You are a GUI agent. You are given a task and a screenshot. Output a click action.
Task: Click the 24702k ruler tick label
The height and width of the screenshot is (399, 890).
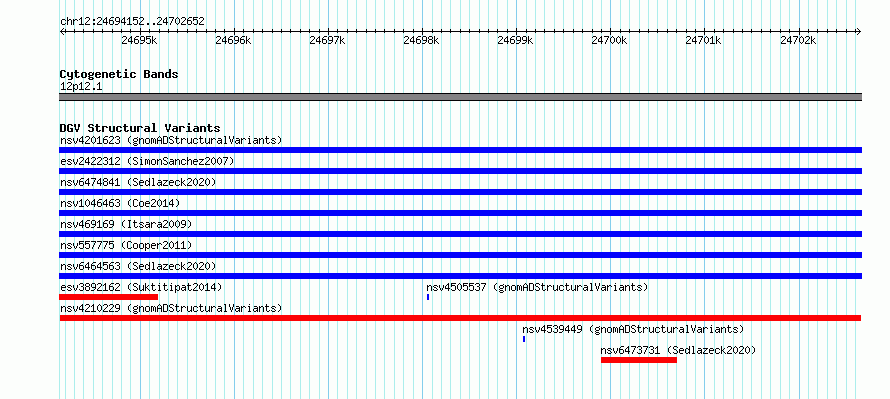point(798,41)
